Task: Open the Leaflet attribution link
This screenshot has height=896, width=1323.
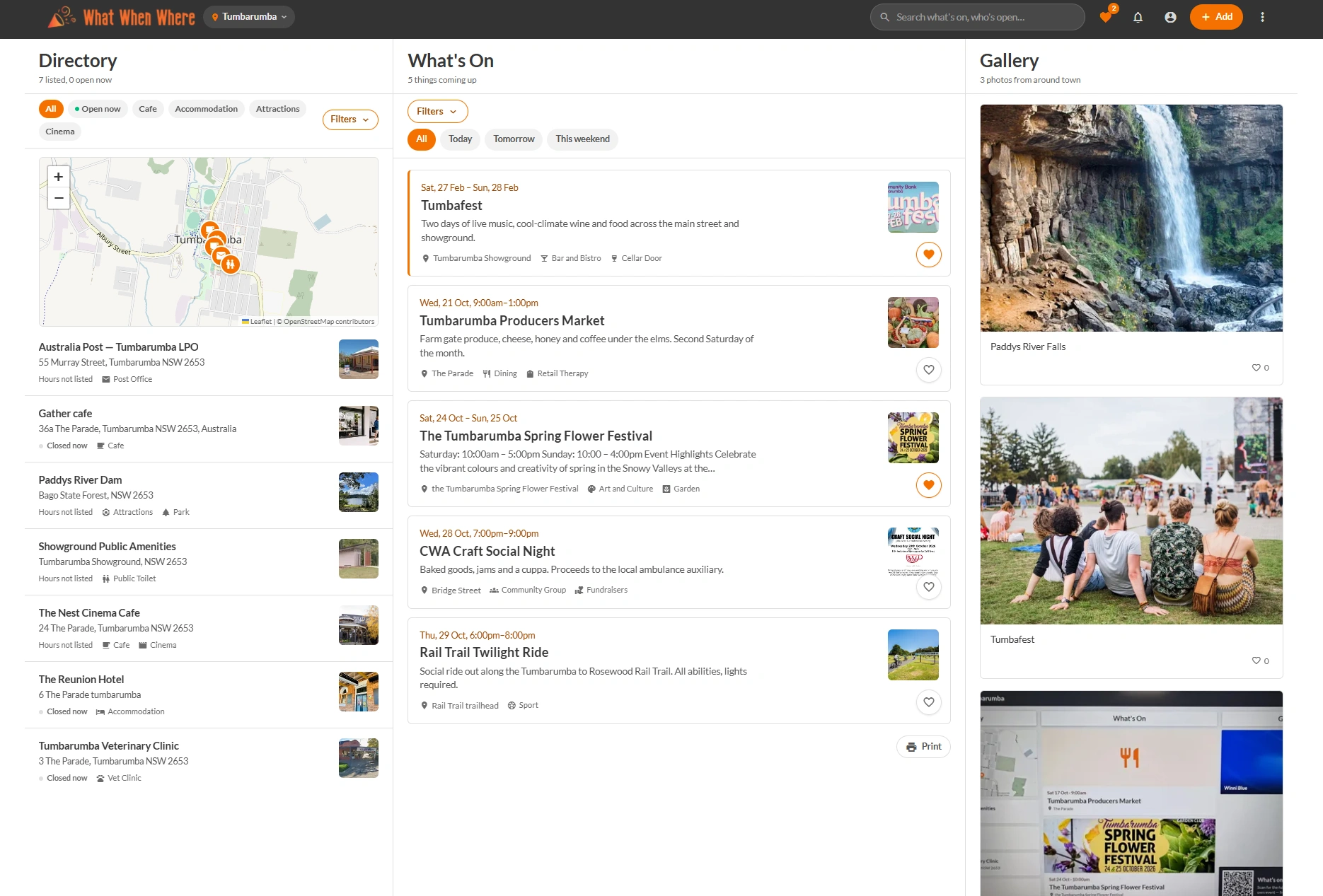Action: pos(257,322)
